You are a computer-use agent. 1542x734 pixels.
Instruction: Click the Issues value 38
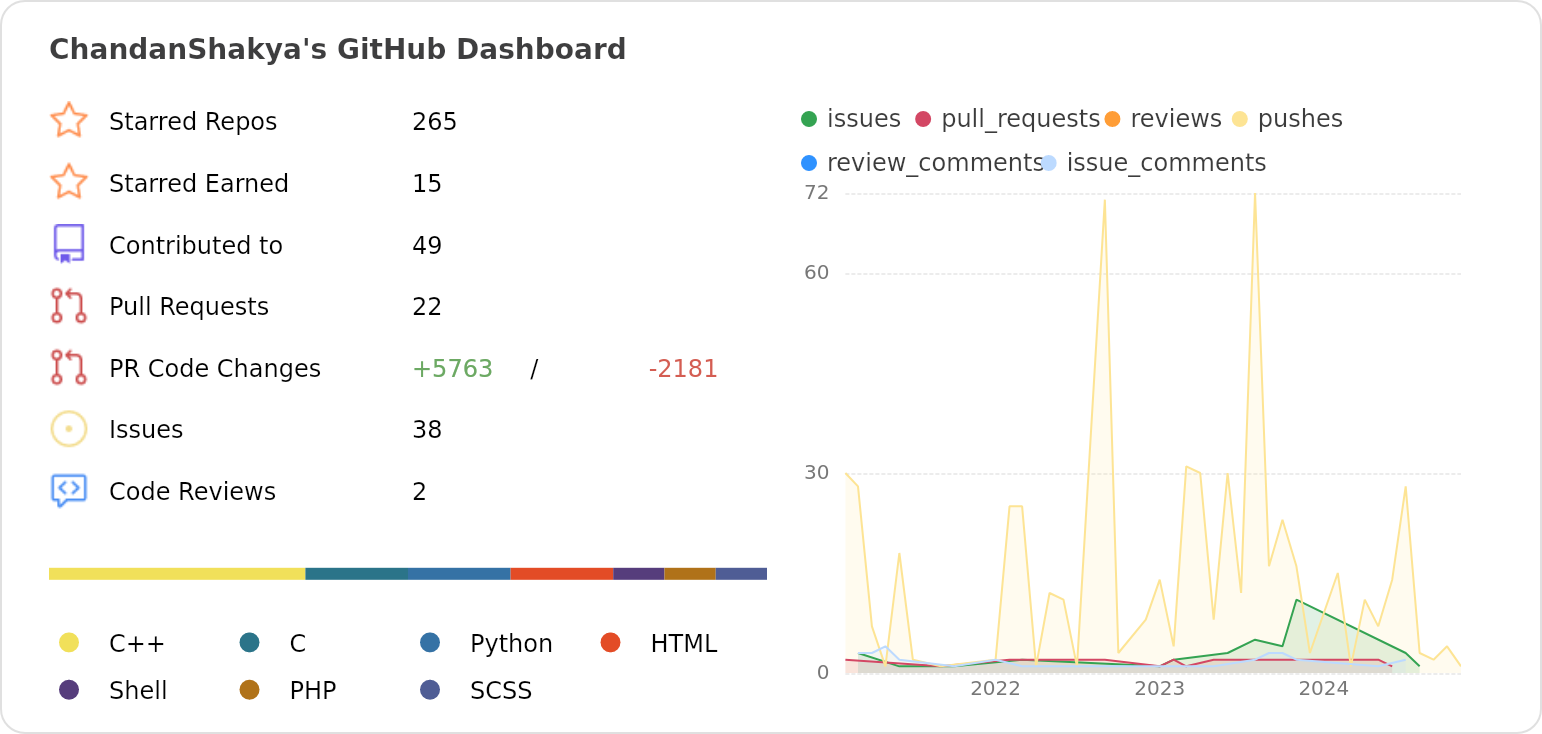(x=427, y=430)
